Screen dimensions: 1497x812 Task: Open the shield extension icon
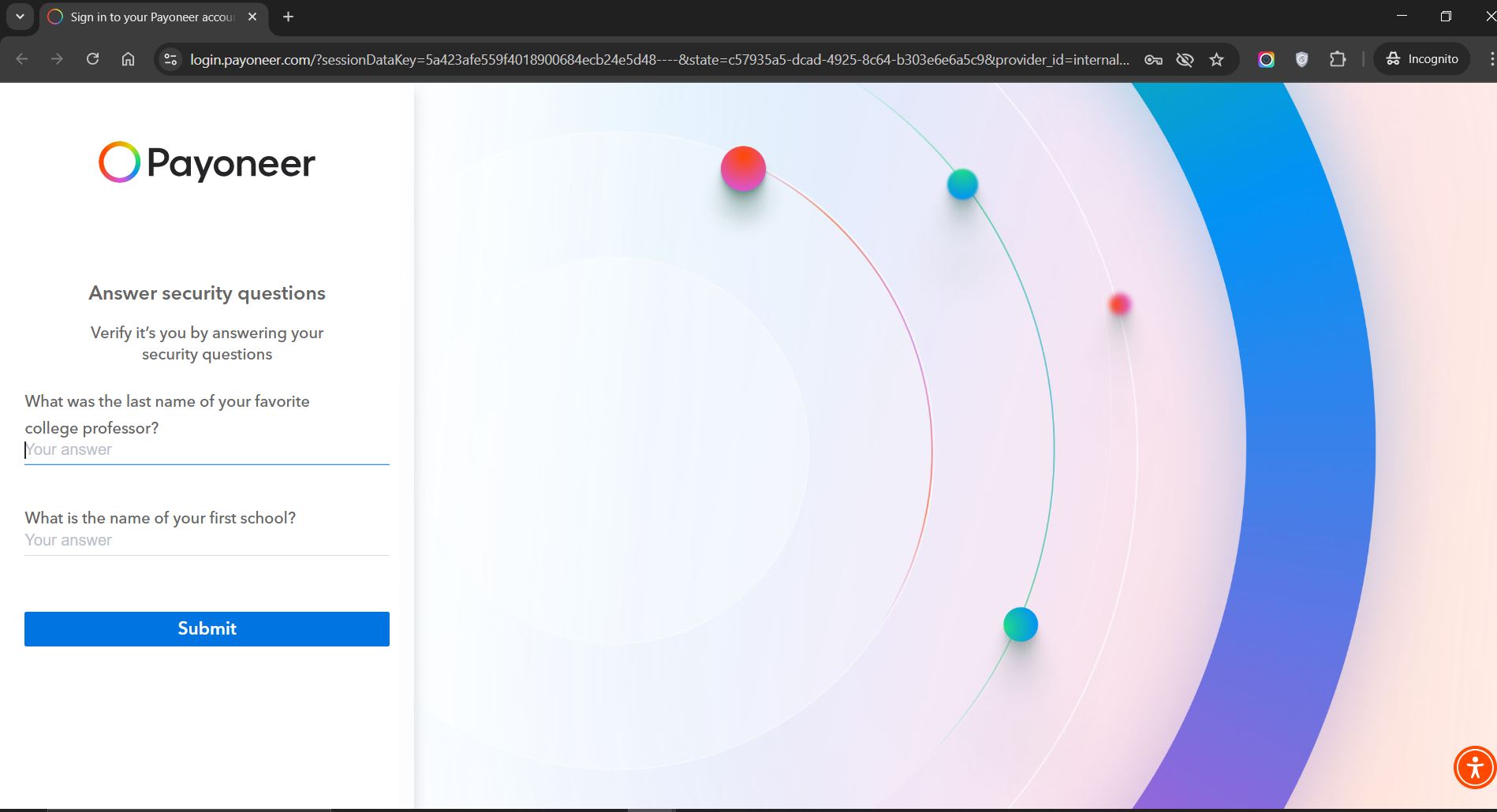point(1301,60)
